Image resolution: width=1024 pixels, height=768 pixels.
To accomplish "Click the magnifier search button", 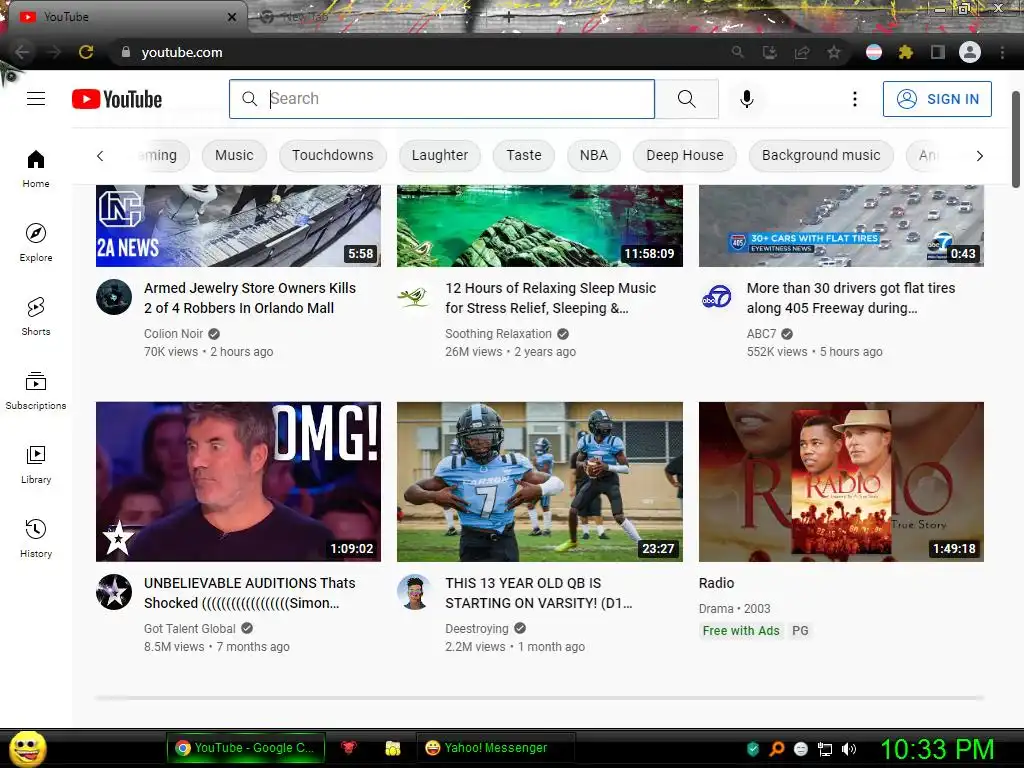I will [x=686, y=99].
